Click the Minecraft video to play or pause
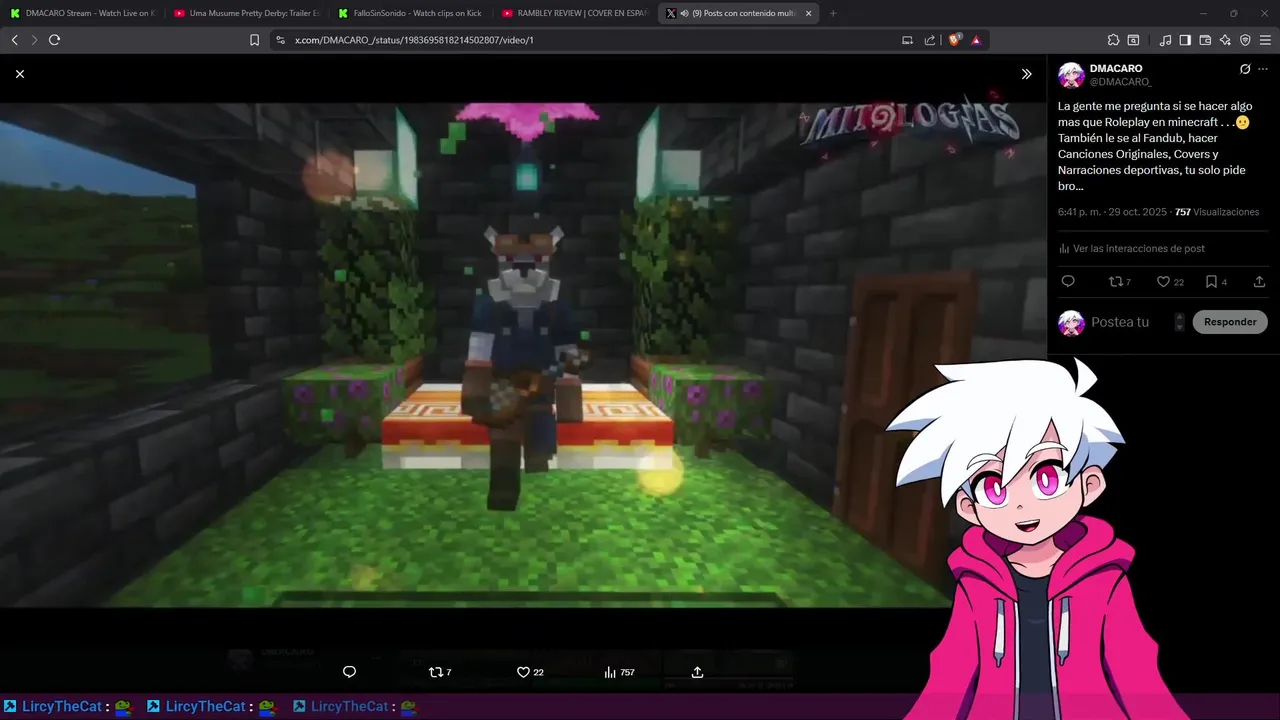1280x720 pixels. coord(523,355)
